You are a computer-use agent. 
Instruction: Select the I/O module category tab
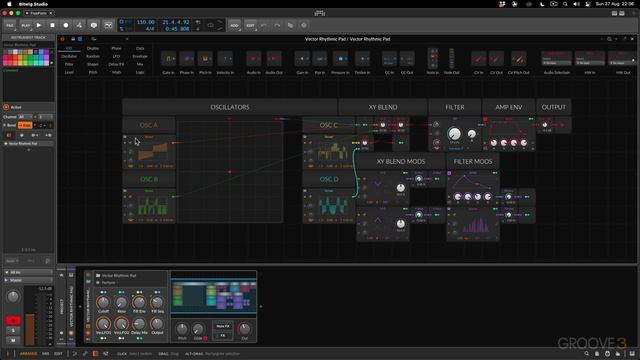point(69,48)
